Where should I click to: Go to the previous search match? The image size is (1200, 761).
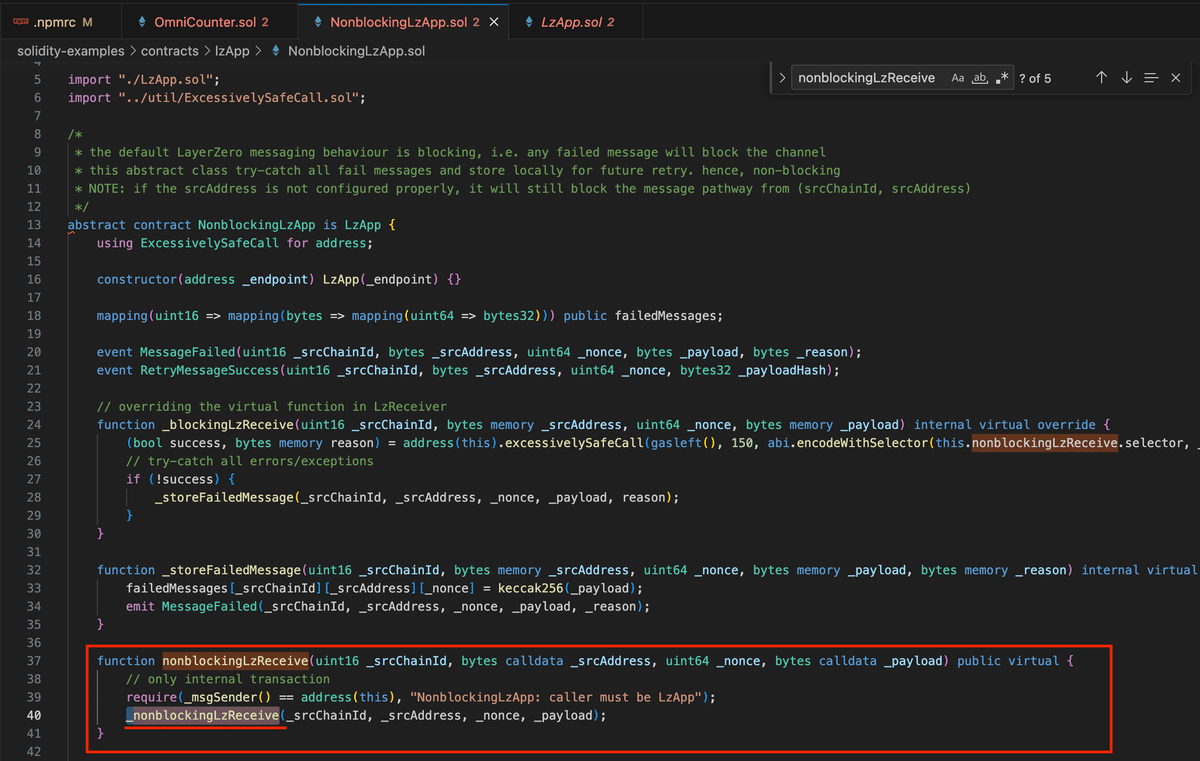pyautogui.click(x=1101, y=78)
